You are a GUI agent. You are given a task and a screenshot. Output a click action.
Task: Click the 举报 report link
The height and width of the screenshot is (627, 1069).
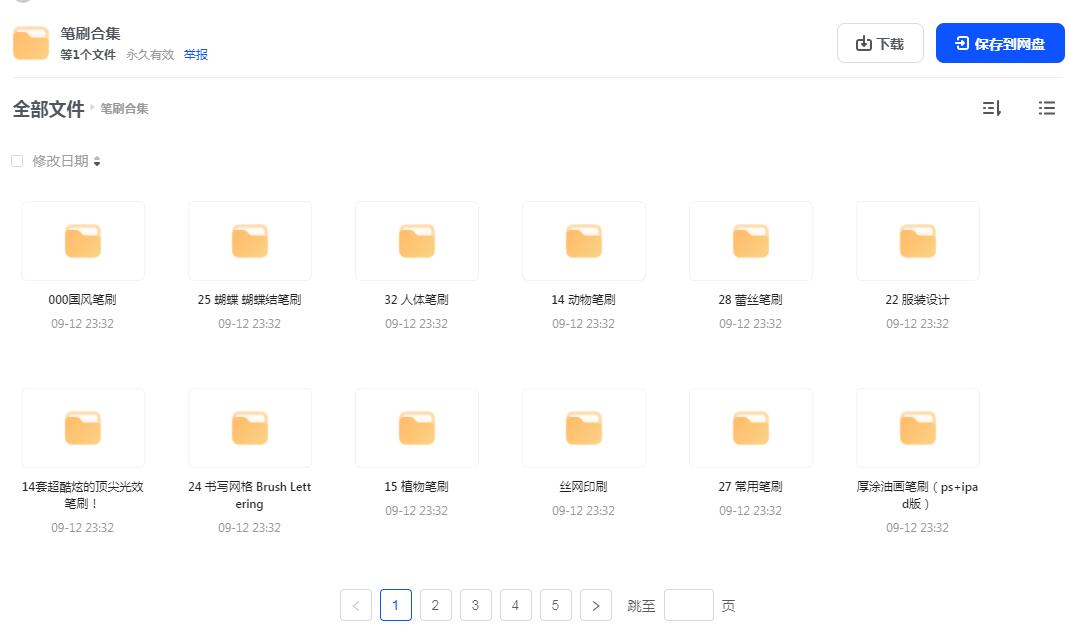pyautogui.click(x=196, y=55)
